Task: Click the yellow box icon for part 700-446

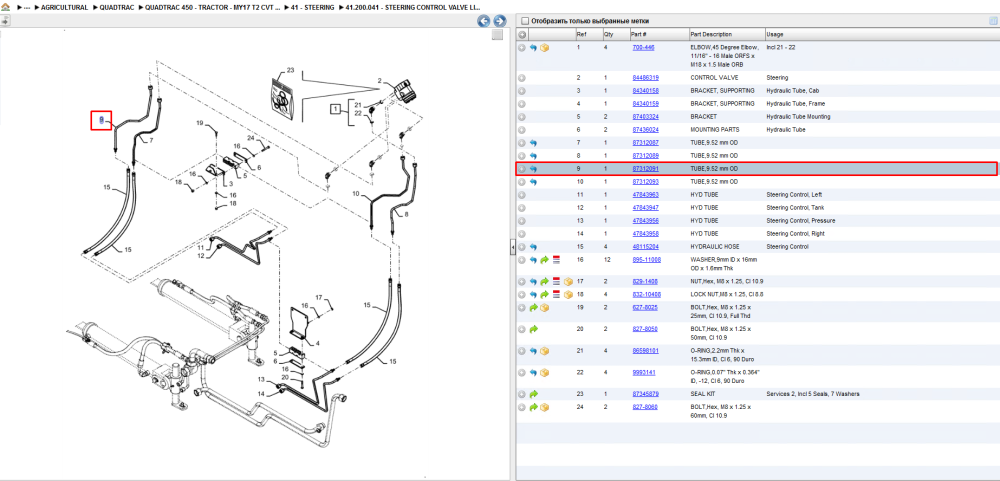Action: [545, 48]
